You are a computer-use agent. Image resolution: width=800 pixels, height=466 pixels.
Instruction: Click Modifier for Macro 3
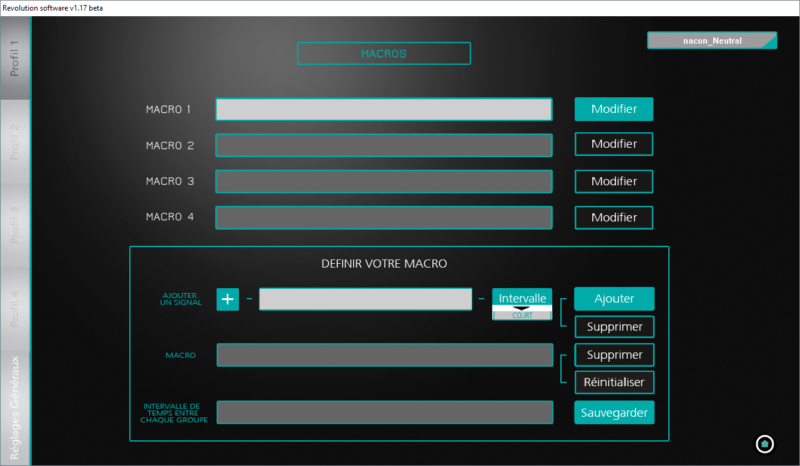[614, 181]
